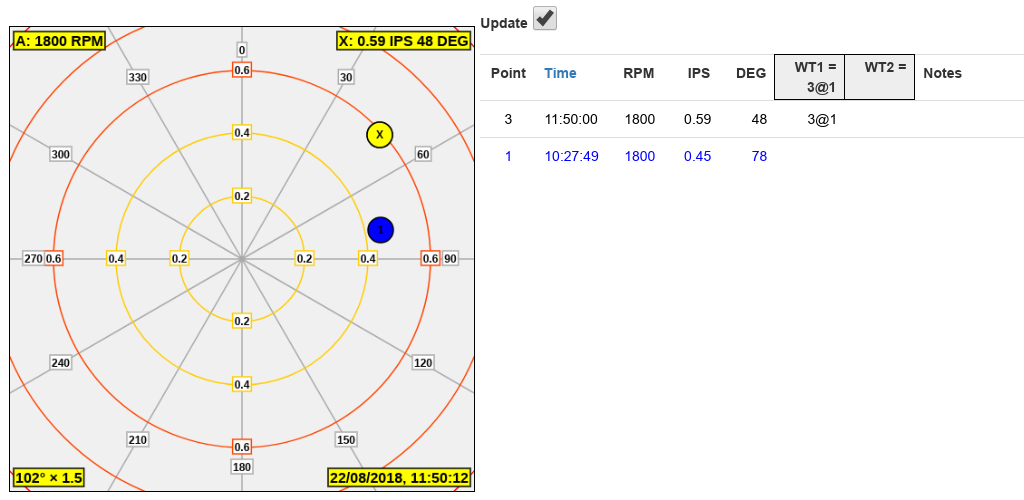This screenshot has height=500, width=1024.
Task: Open the 10:27:49 time entry for point 1
Action: pos(571,156)
